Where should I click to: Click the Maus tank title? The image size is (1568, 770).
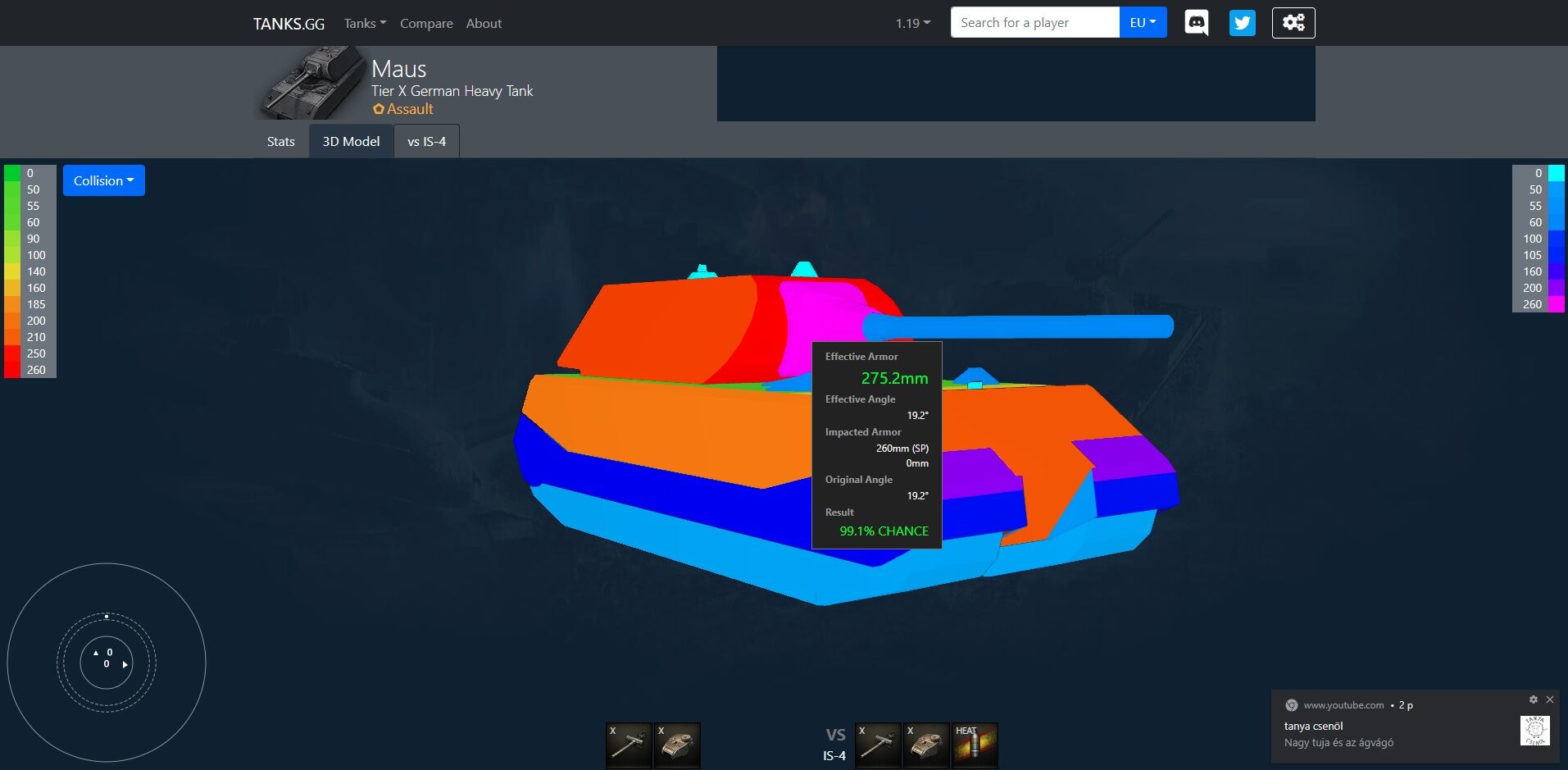coord(399,69)
